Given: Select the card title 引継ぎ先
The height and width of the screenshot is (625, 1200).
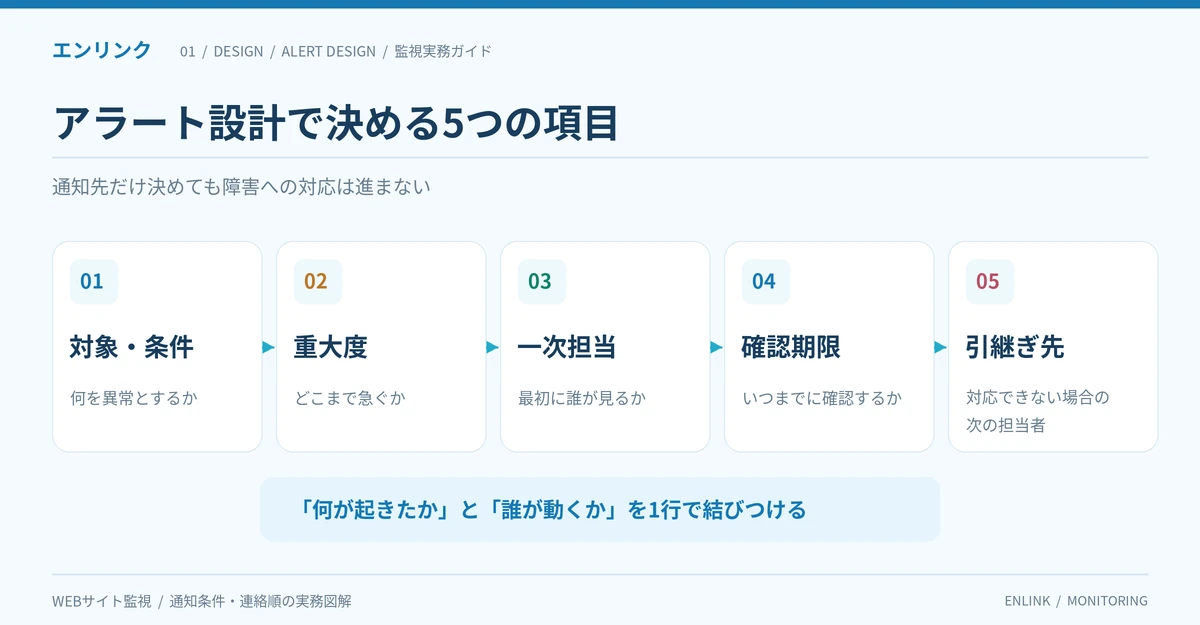Looking at the screenshot, I should coord(1015,347).
